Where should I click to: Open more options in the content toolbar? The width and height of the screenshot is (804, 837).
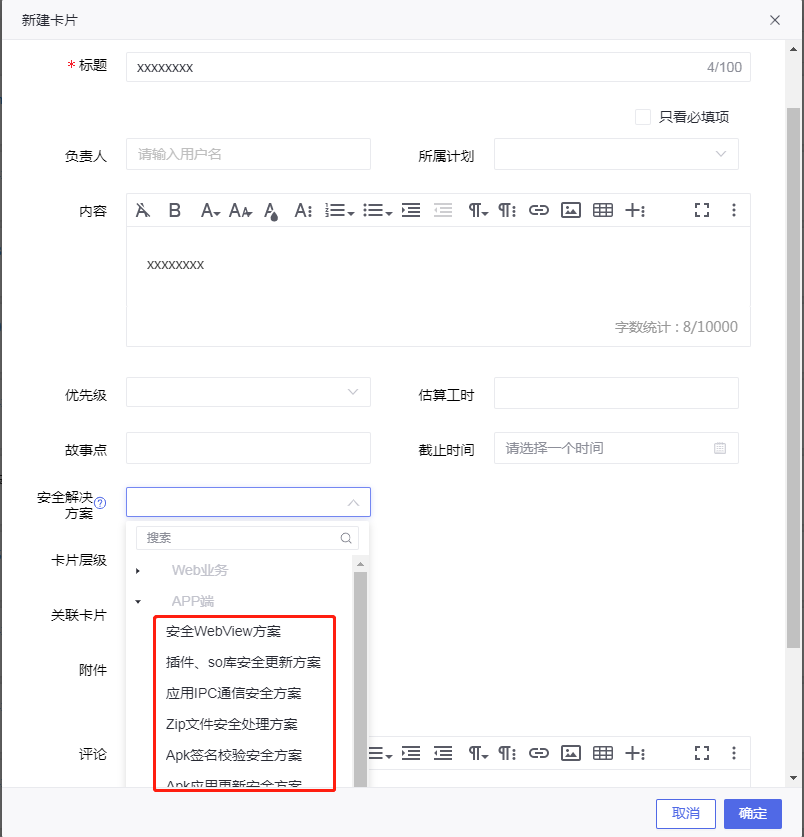pyautogui.click(x=734, y=210)
